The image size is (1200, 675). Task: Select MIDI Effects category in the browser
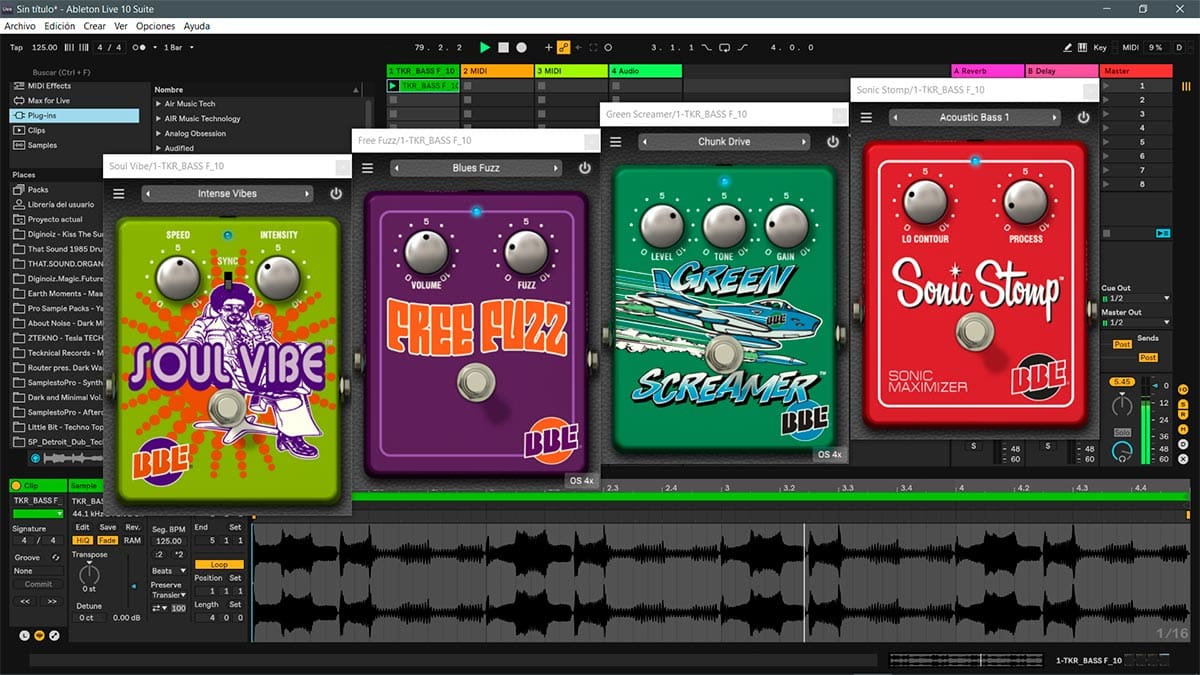75,86
